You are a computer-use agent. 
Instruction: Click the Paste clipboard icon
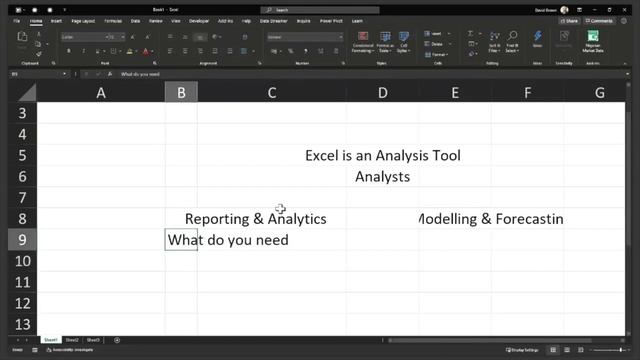[x=22, y=37]
